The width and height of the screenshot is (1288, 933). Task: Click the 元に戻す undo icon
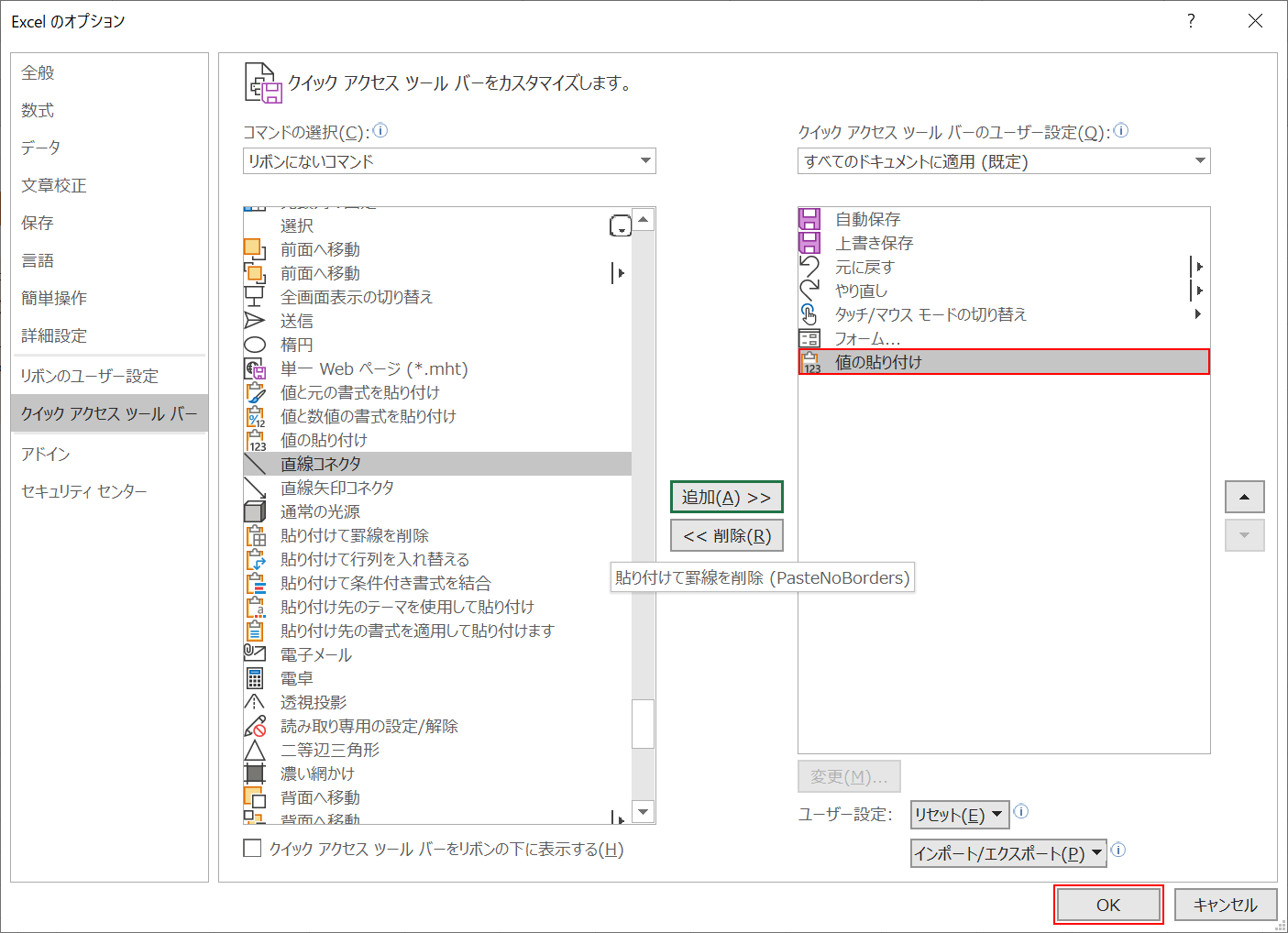pos(809,266)
